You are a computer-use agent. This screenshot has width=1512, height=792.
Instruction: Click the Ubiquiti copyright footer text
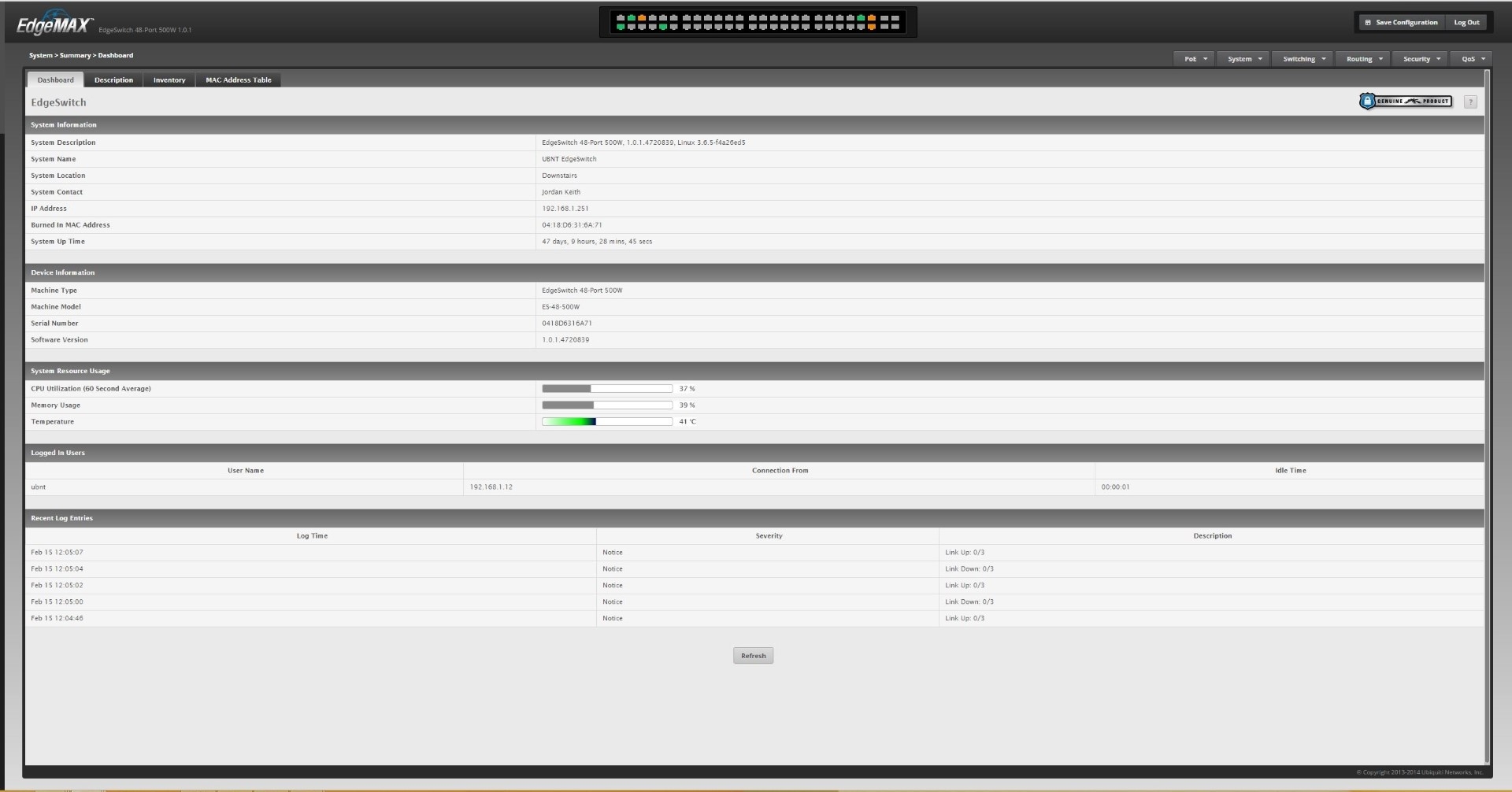tap(1420, 772)
